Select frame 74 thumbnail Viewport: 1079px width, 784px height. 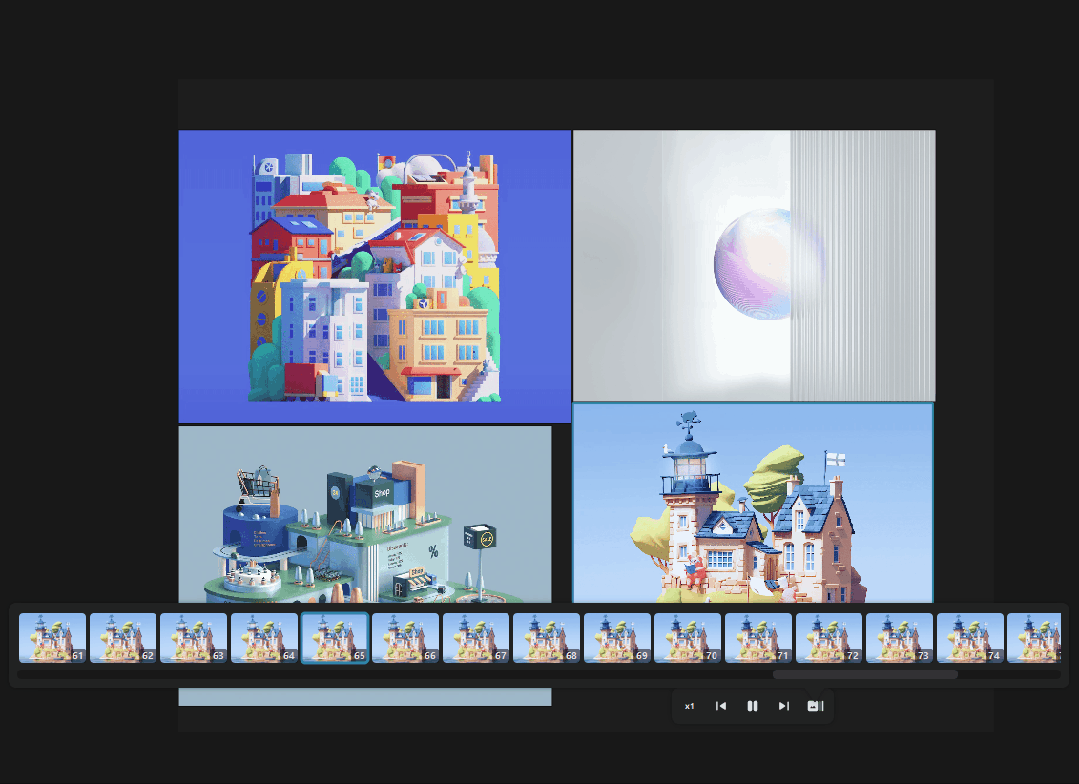(x=970, y=638)
